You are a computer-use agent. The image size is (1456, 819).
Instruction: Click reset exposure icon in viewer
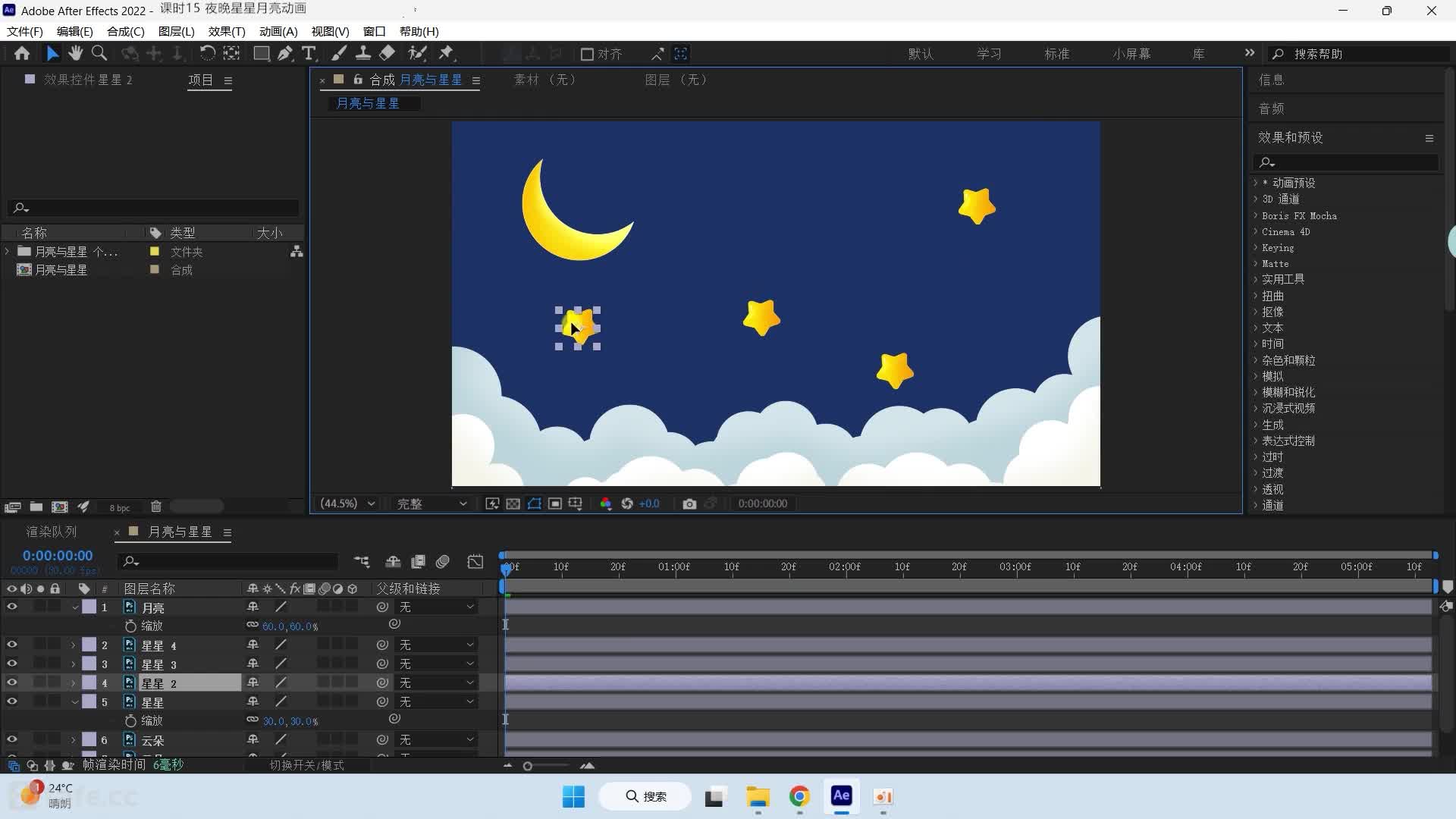[627, 504]
